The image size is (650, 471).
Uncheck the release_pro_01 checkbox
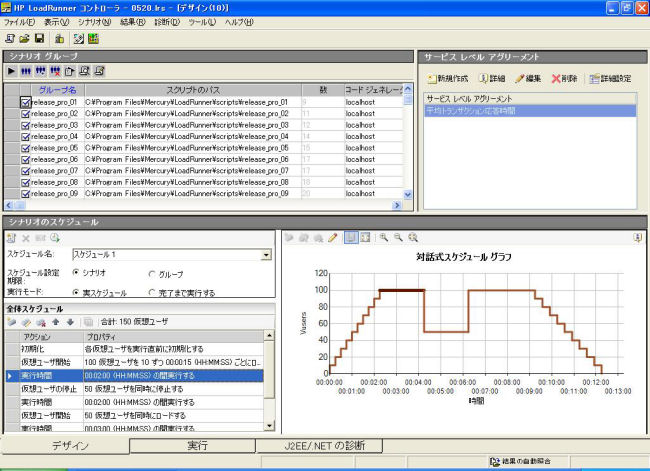coord(25,102)
